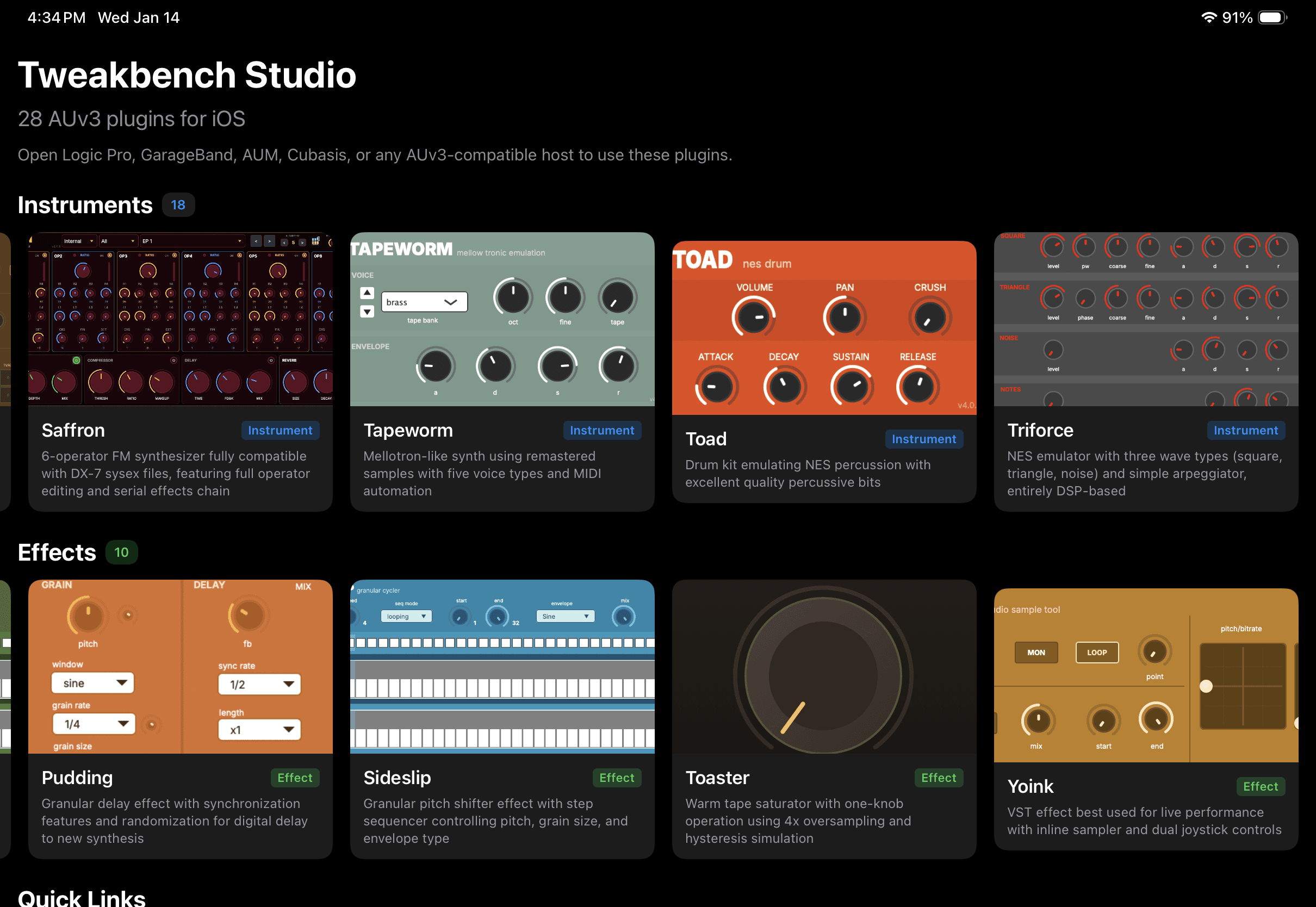Click the Instrument badge on Toad card
This screenshot has height=907, width=1316.
tap(924, 439)
